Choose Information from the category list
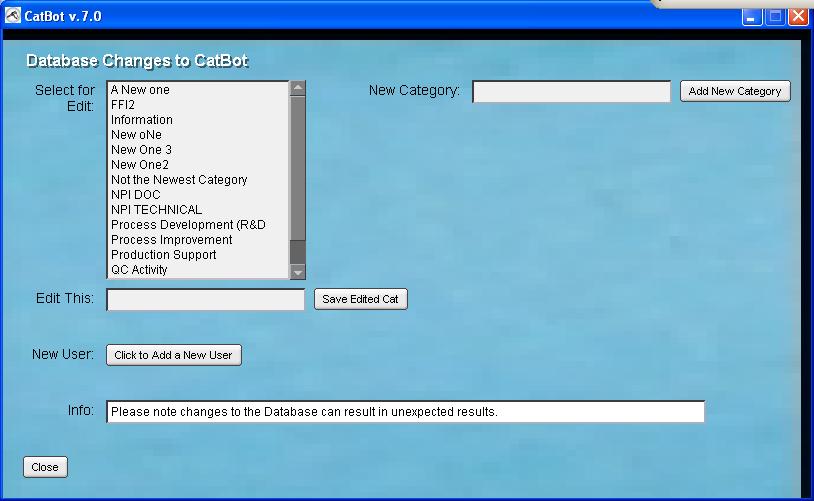 tap(197, 120)
